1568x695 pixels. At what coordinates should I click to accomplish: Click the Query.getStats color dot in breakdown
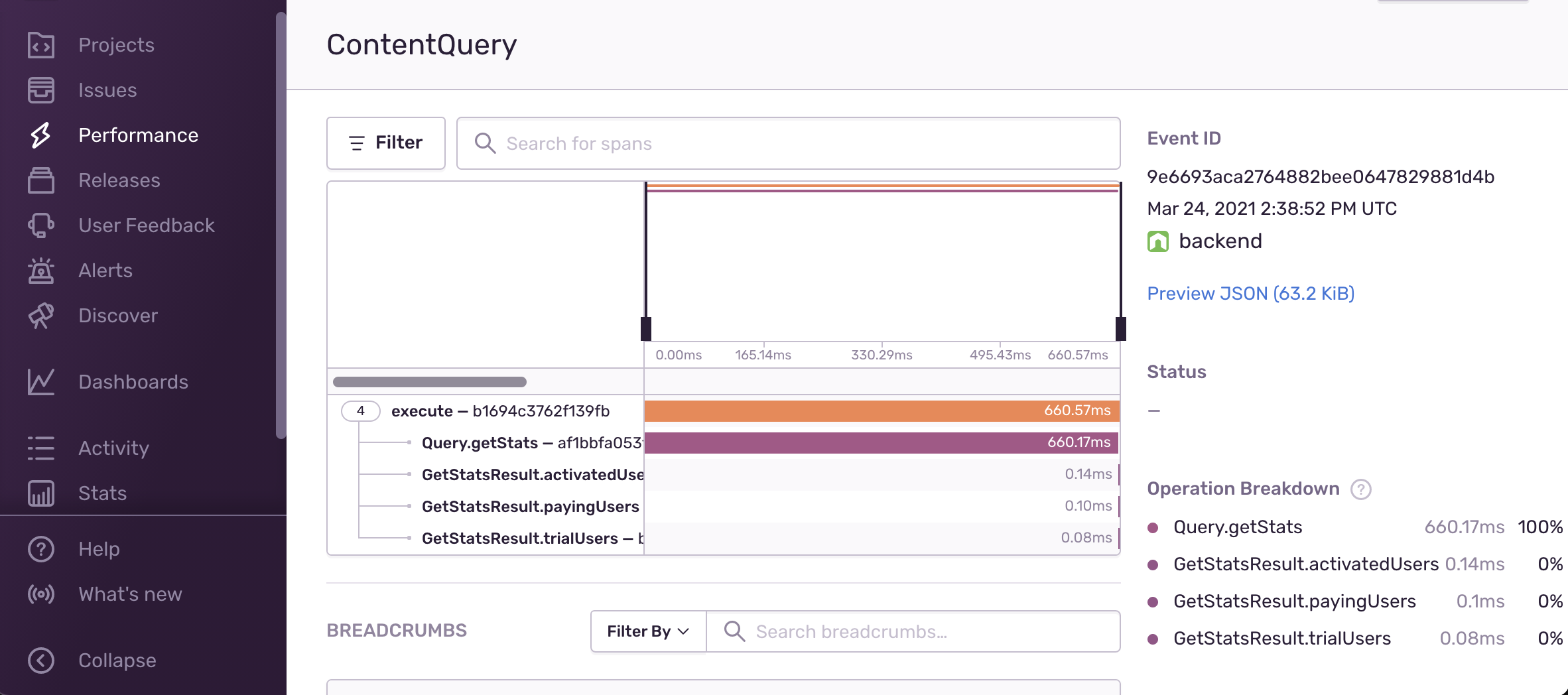tap(1153, 528)
